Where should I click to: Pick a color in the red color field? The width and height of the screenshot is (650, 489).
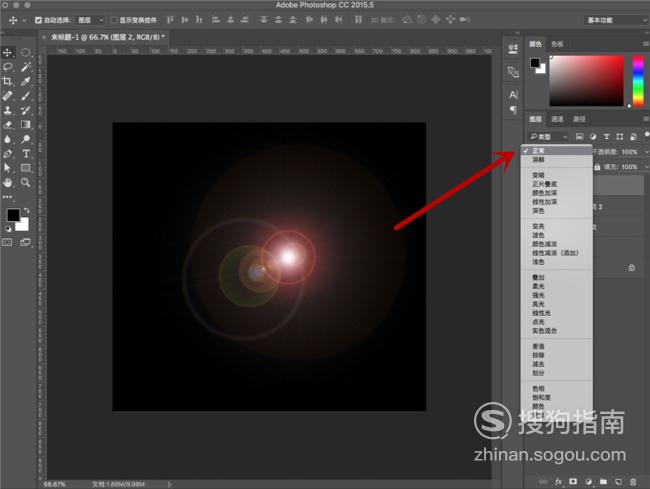click(x=587, y=81)
